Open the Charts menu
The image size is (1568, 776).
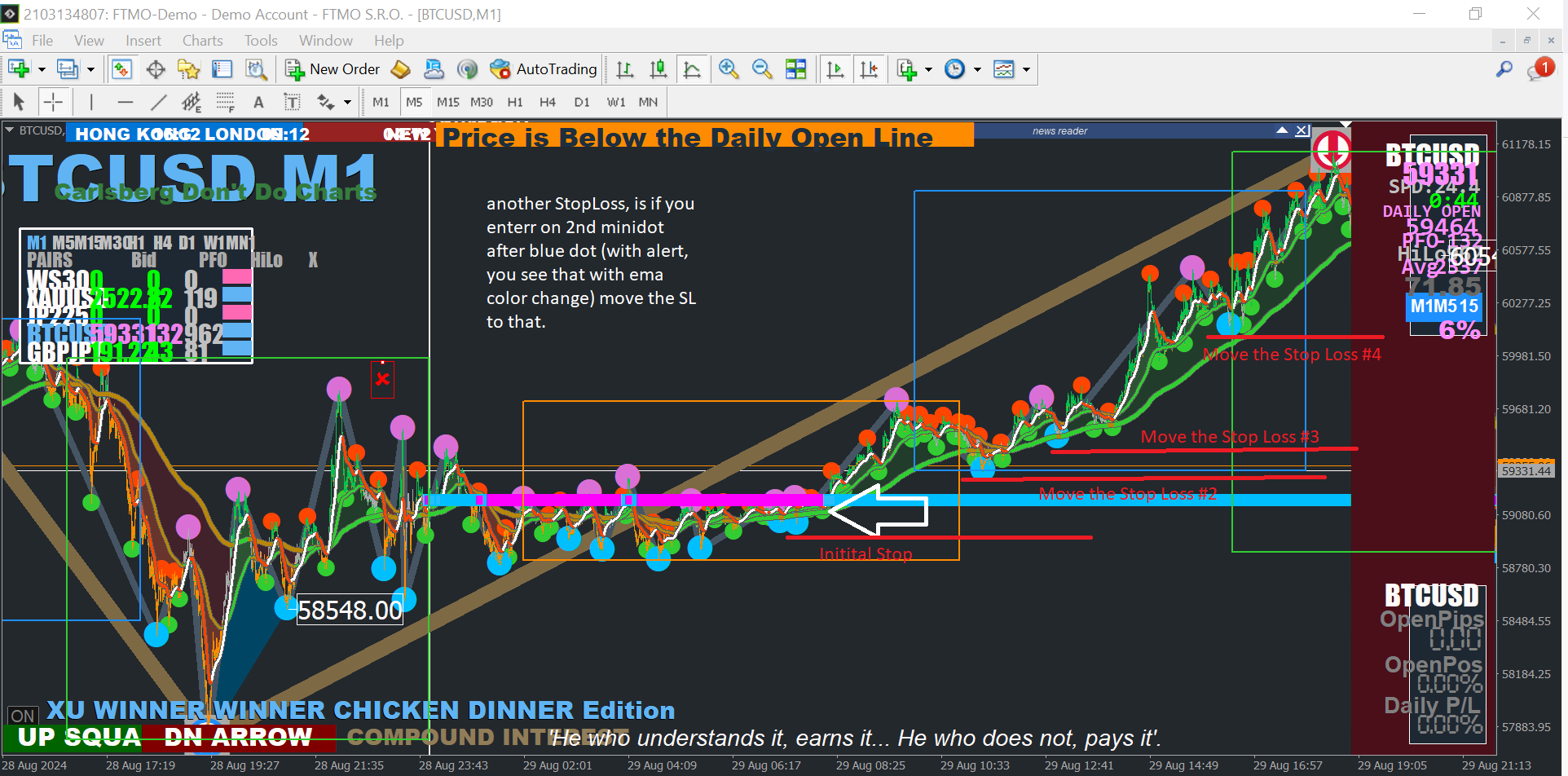click(x=203, y=41)
